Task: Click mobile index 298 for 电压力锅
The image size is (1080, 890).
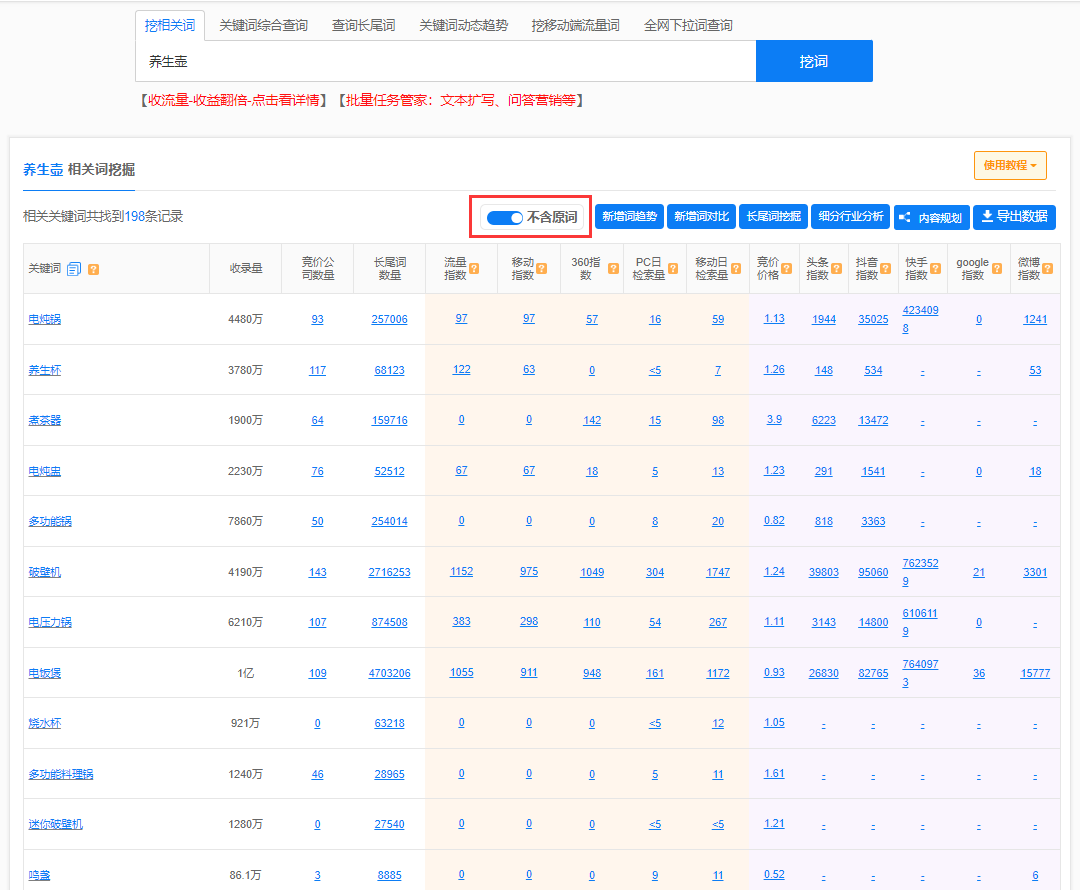Action: [529, 621]
